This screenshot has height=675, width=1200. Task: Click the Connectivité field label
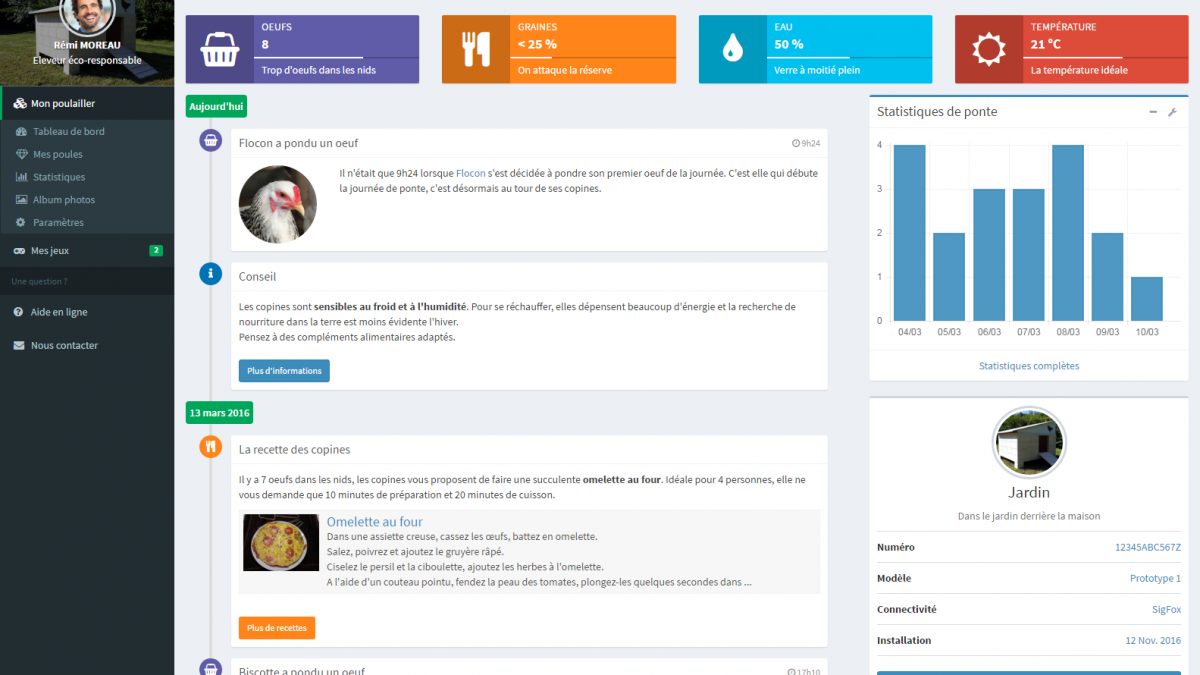click(x=907, y=610)
